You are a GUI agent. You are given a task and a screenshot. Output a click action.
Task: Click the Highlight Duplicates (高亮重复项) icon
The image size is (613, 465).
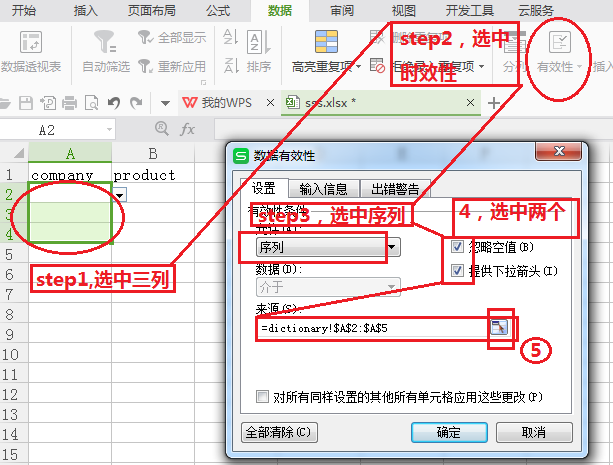tap(326, 42)
